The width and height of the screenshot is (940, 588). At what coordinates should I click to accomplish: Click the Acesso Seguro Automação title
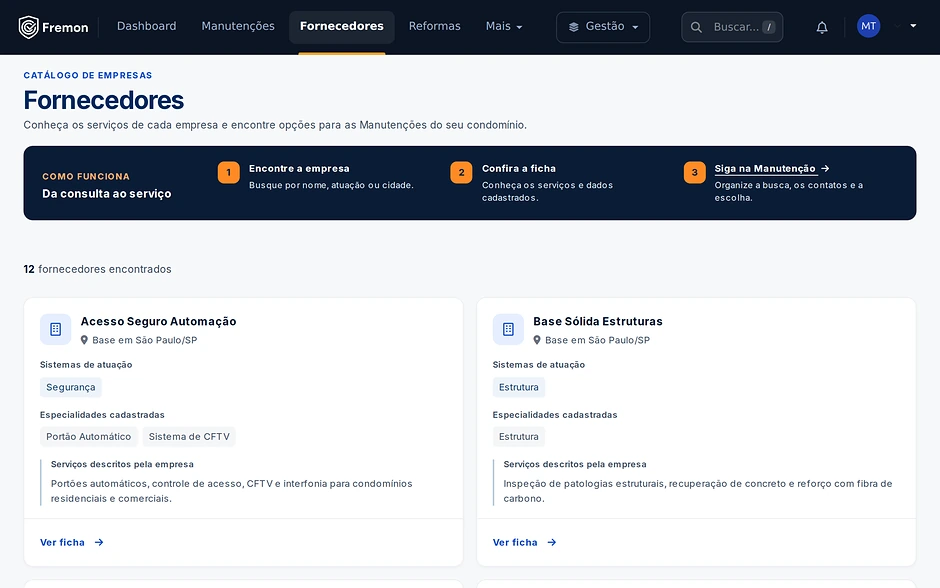click(158, 321)
